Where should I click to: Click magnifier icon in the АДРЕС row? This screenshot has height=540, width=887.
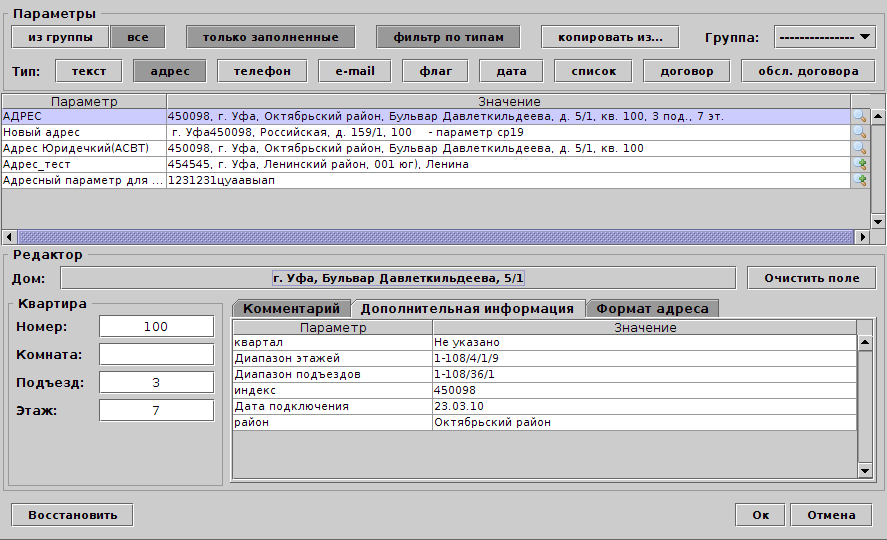tap(859, 117)
